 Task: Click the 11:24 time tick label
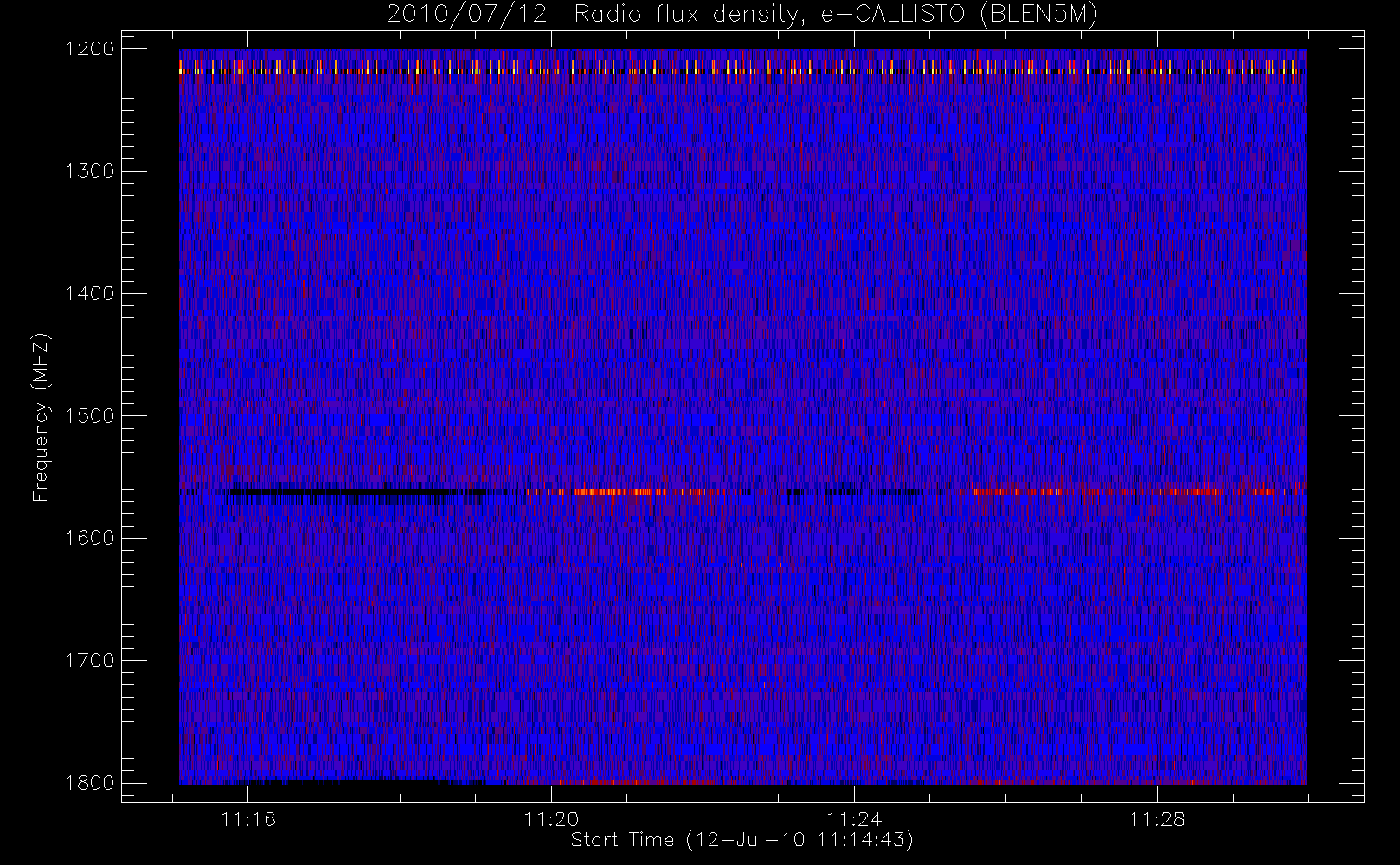pos(854,818)
